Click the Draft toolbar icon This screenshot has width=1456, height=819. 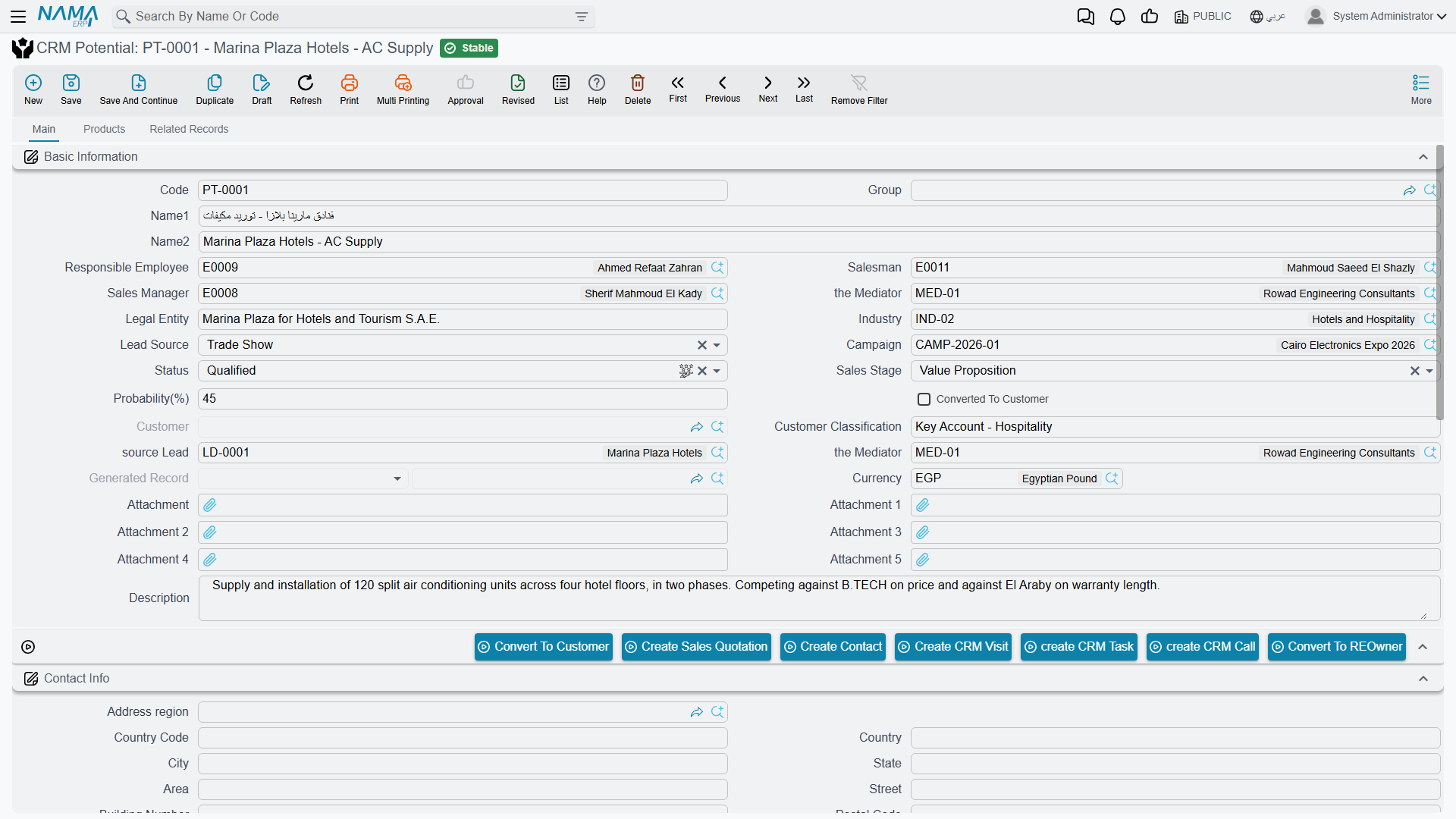[x=262, y=89]
